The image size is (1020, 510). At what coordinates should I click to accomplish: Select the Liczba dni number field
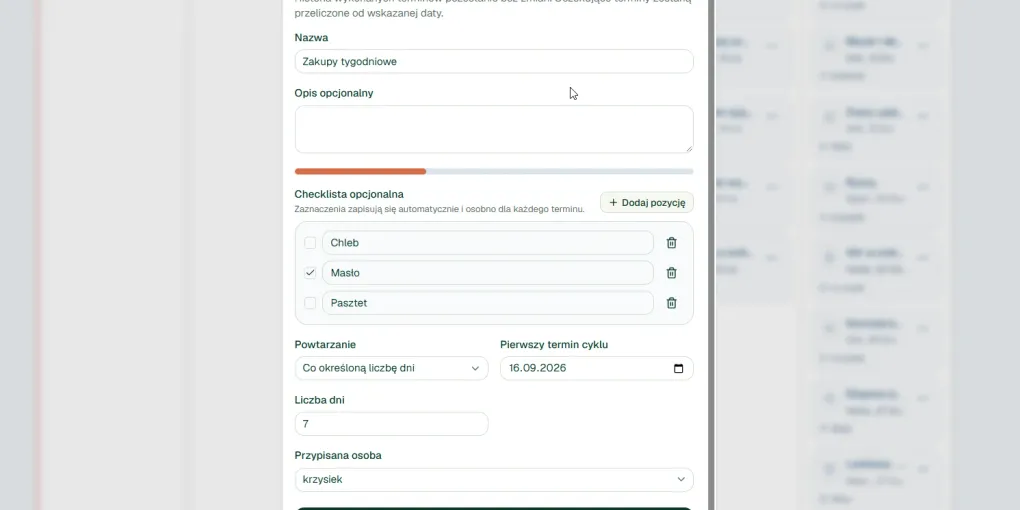[x=391, y=423]
